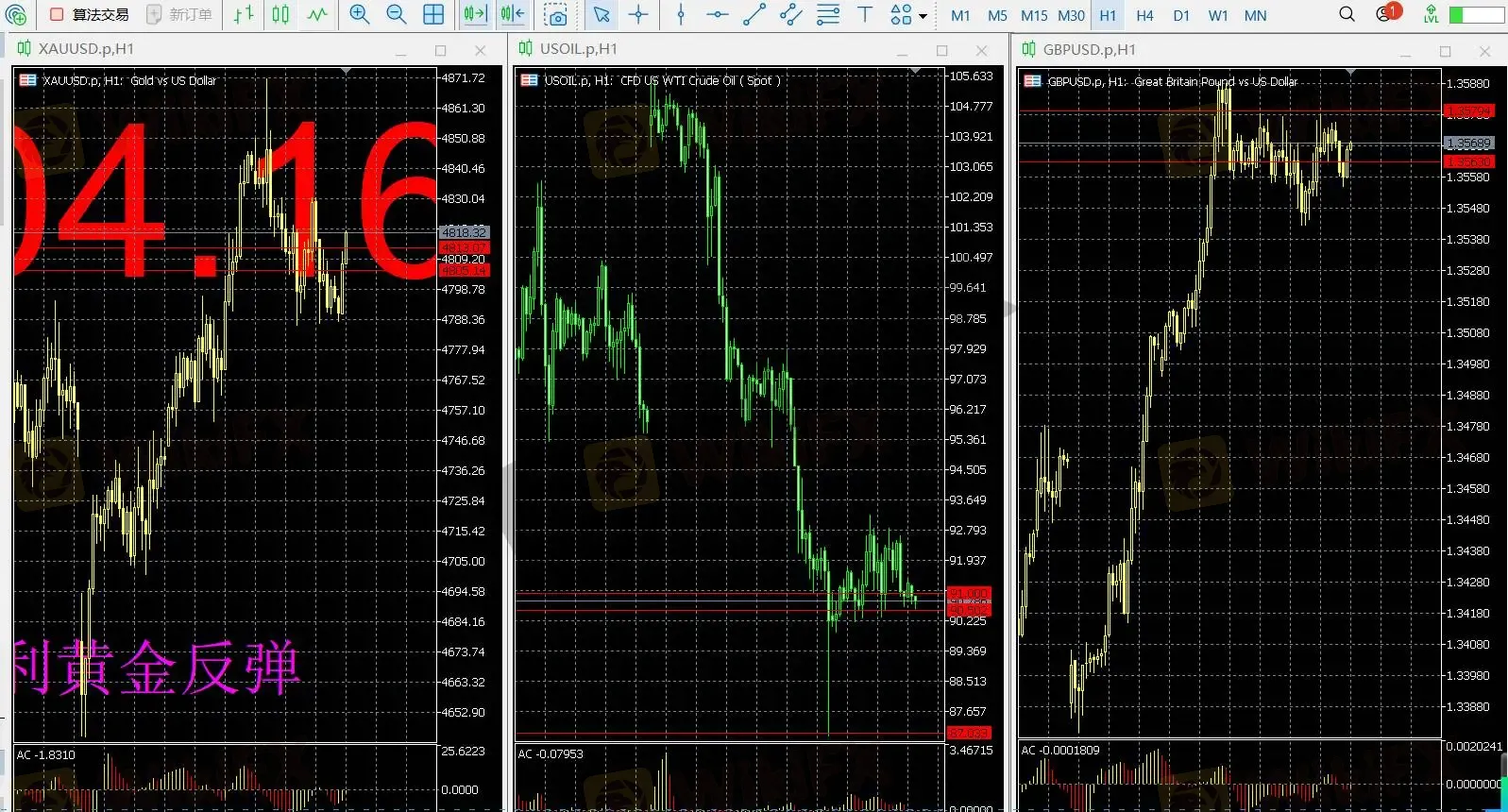This screenshot has width=1508, height=812.
Task: Take a chart screenshot with camera icon
Action: pos(556,14)
